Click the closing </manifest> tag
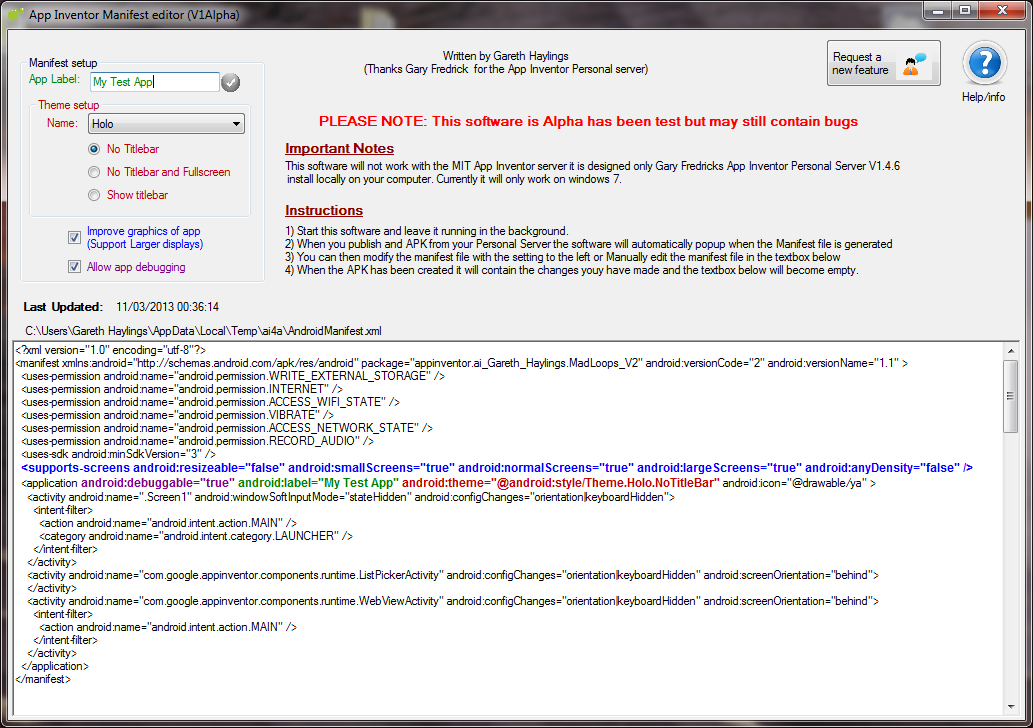 (x=43, y=679)
